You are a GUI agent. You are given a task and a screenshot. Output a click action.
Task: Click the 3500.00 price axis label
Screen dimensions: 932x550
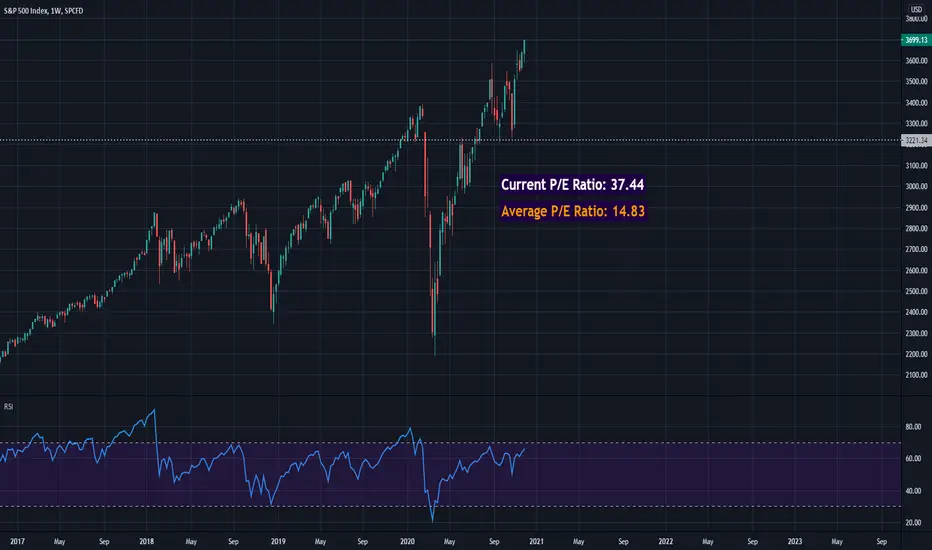click(917, 81)
